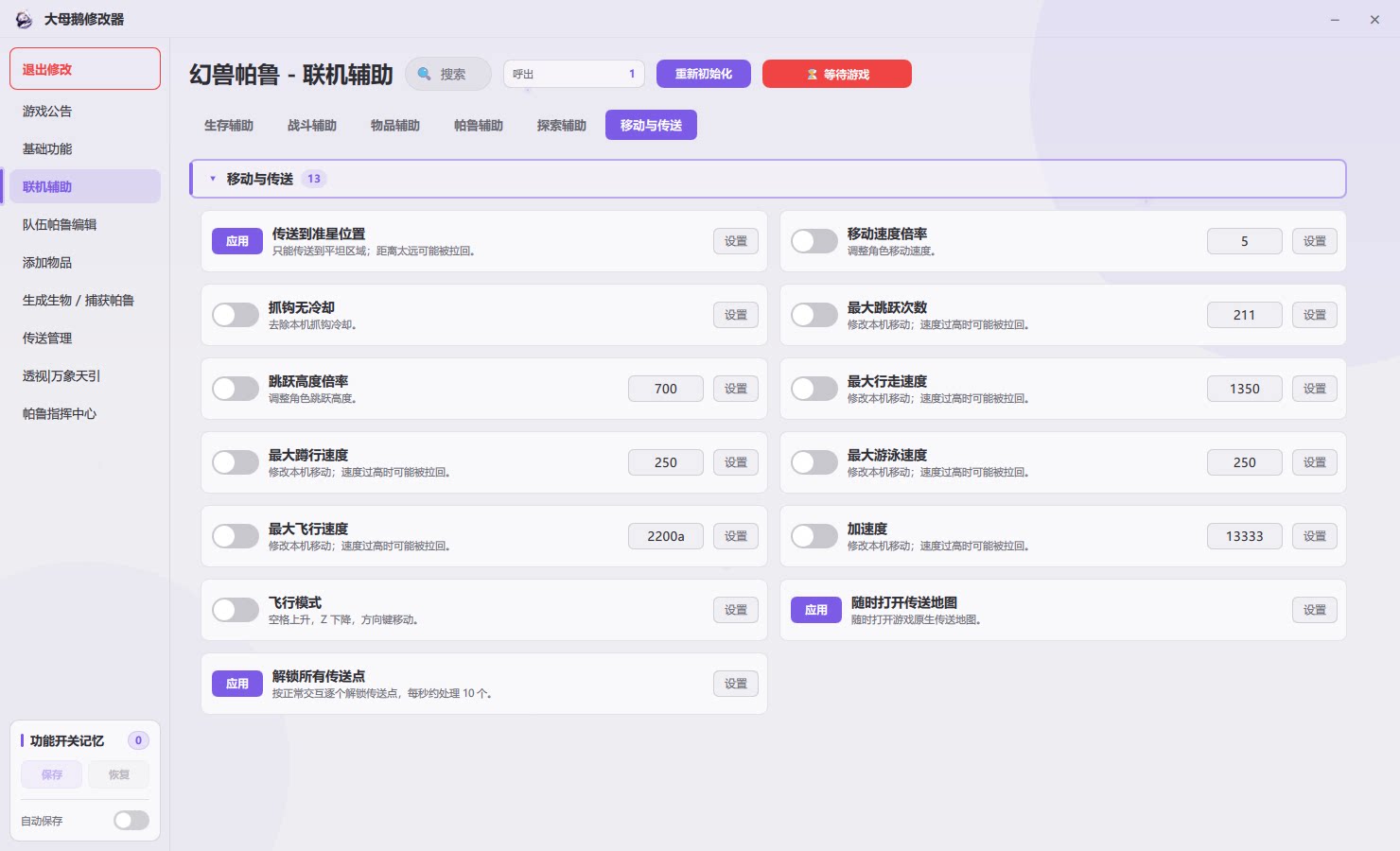
Task: Open 设置 for 最大飞行速度
Action: [x=736, y=536]
